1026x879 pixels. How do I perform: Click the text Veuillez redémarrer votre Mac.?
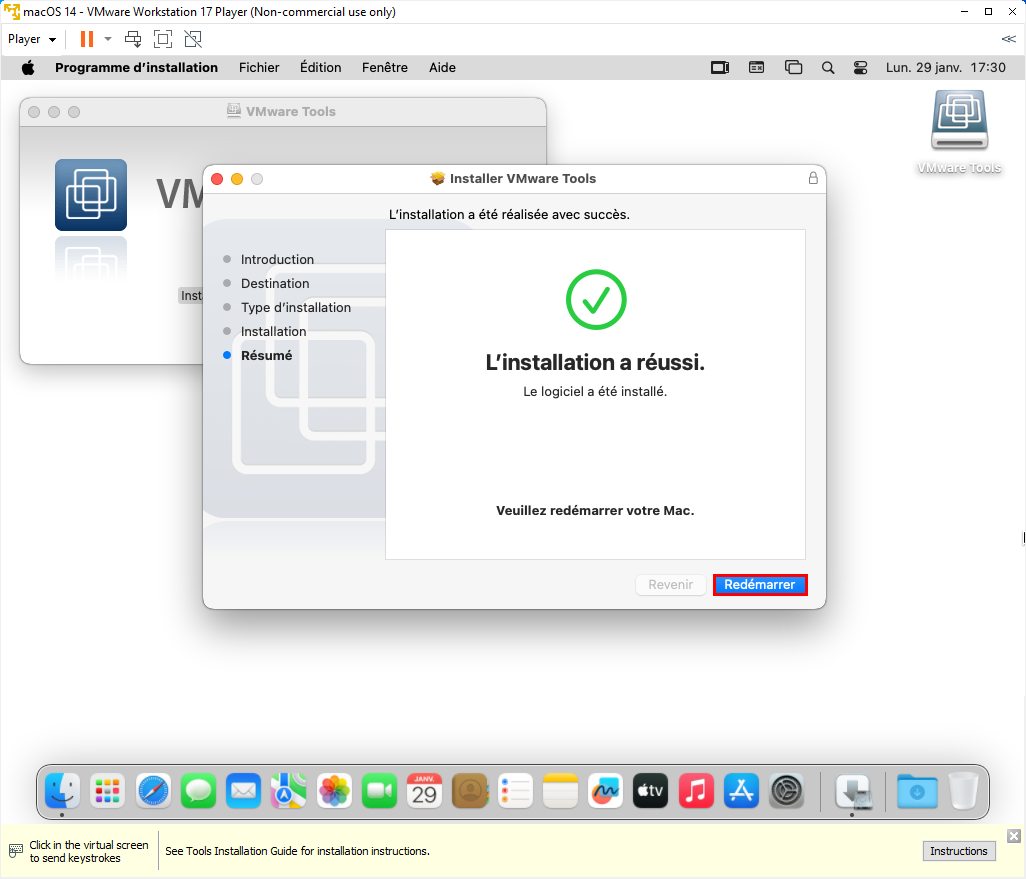[595, 511]
